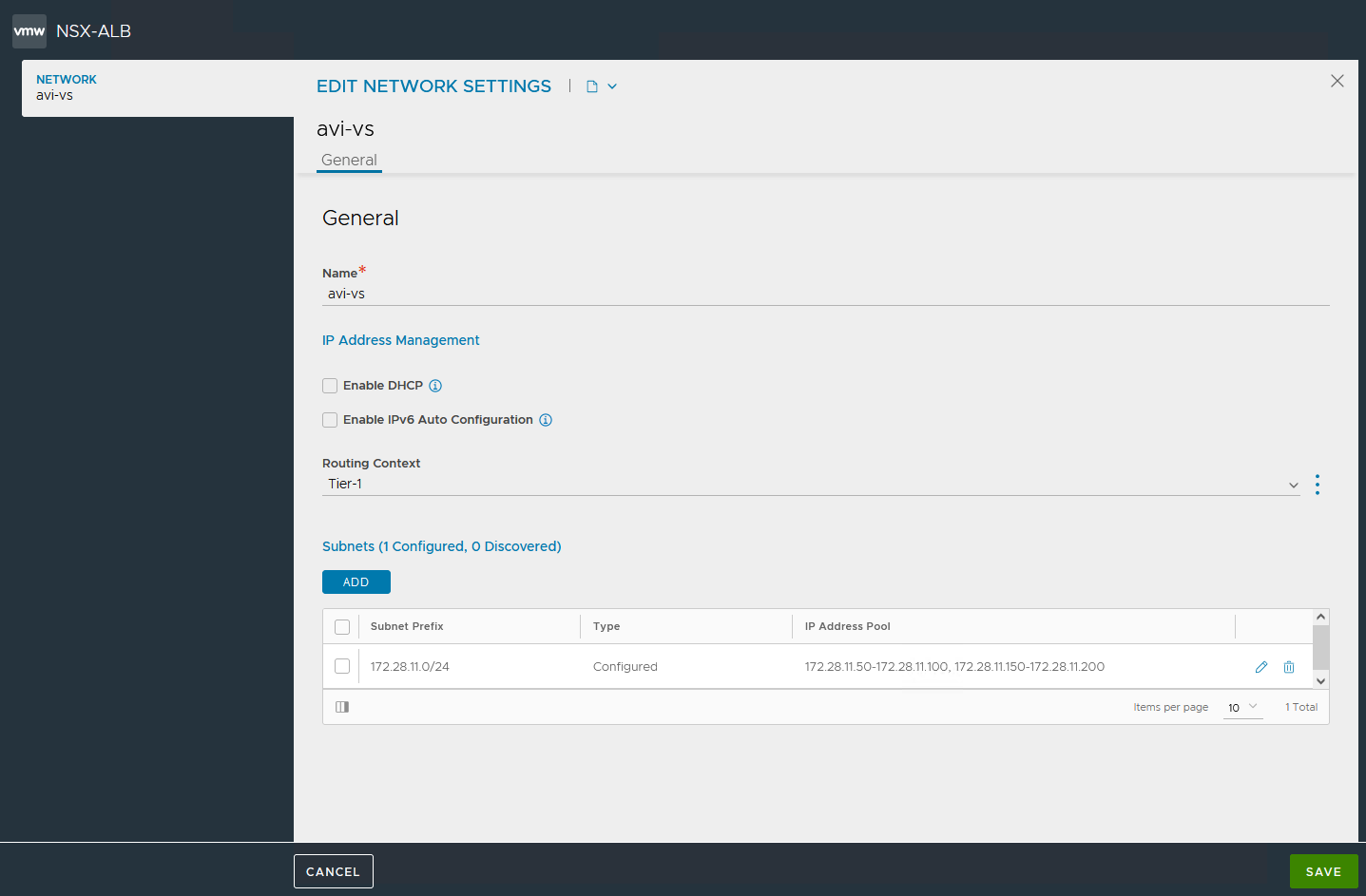Edit the Name input field
The width and height of the screenshot is (1366, 896).
(825, 295)
